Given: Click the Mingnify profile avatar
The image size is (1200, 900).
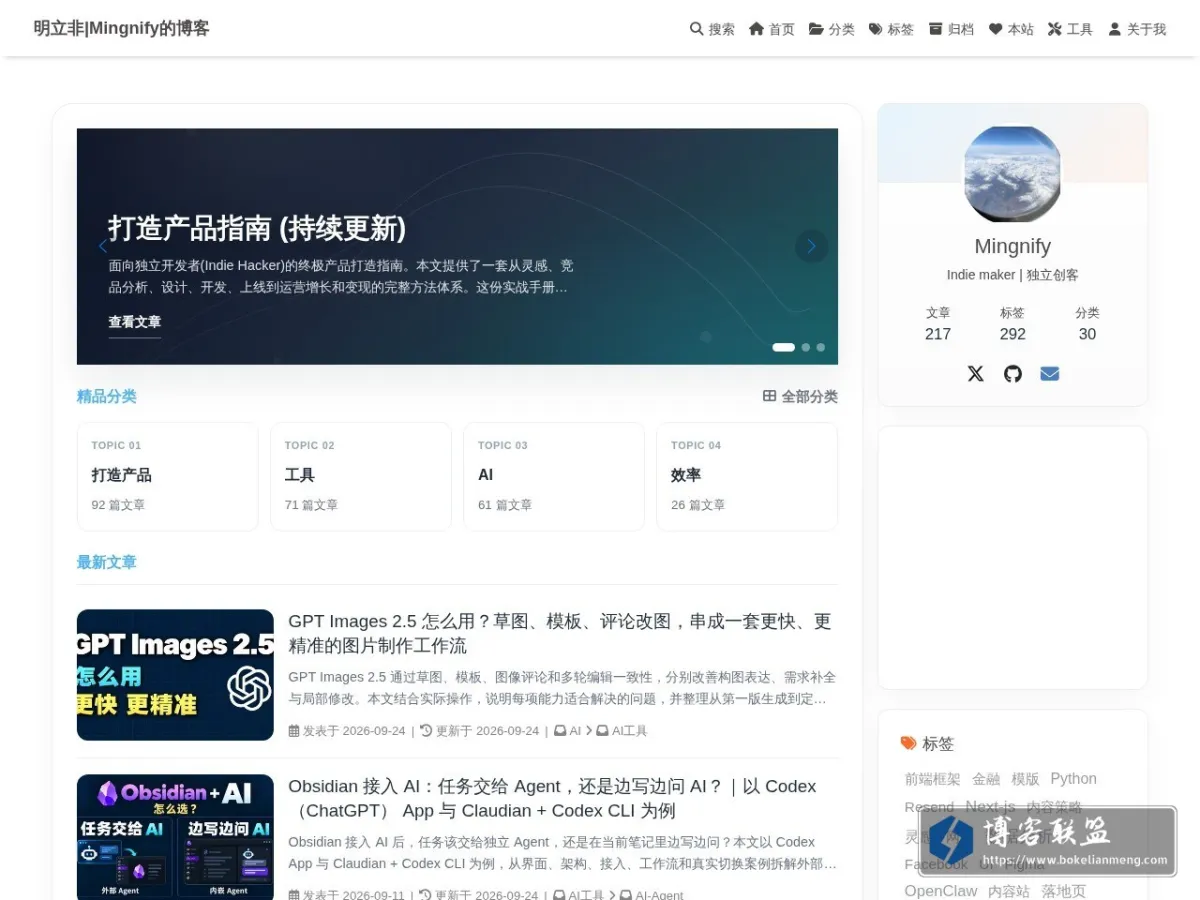Looking at the screenshot, I should [1012, 174].
